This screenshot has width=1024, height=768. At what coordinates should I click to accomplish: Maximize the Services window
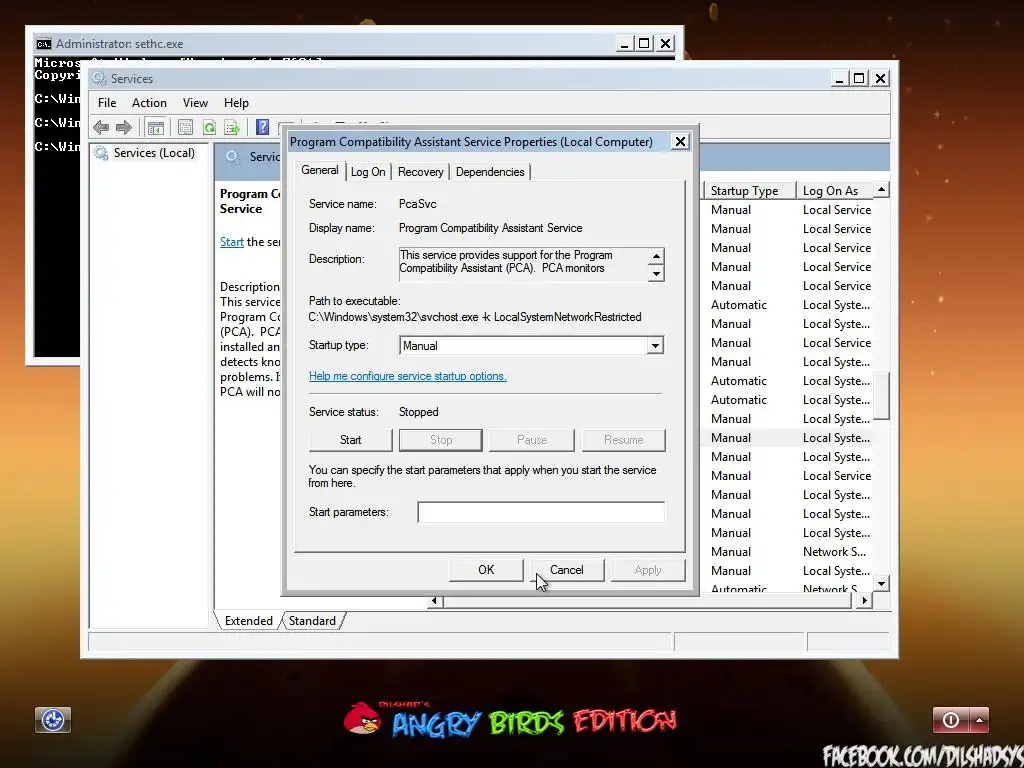pyautogui.click(x=859, y=78)
